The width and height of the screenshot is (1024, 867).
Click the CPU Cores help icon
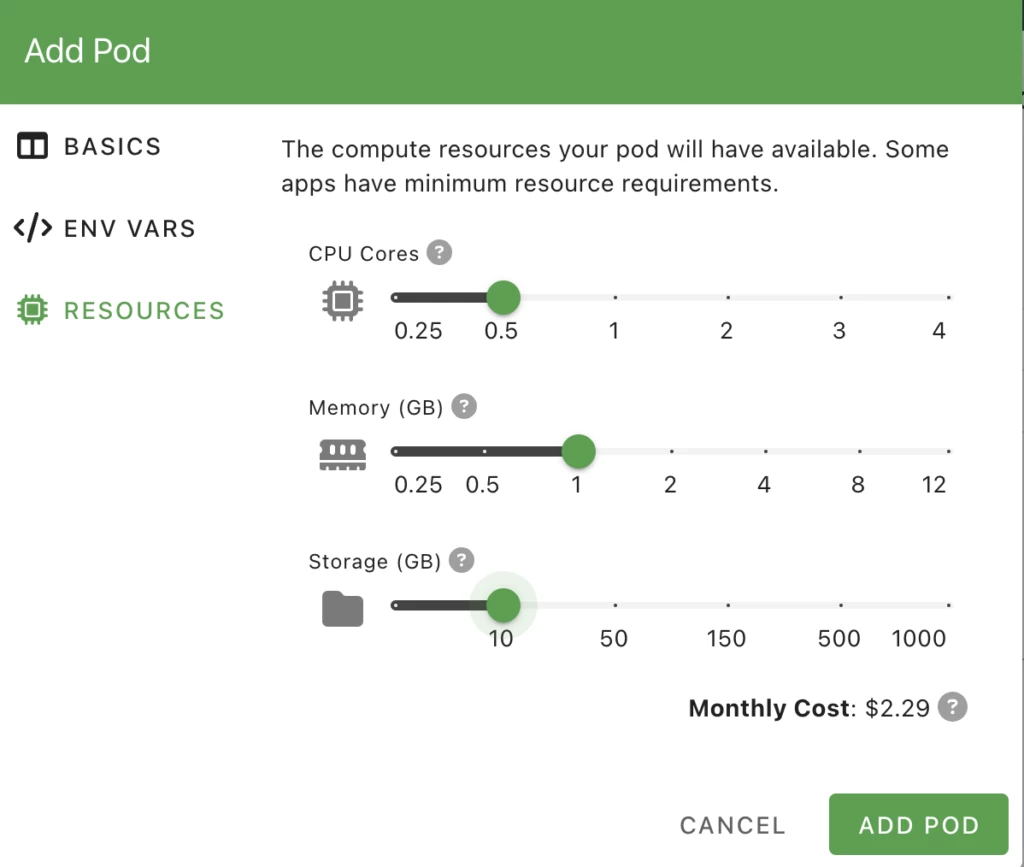(439, 253)
